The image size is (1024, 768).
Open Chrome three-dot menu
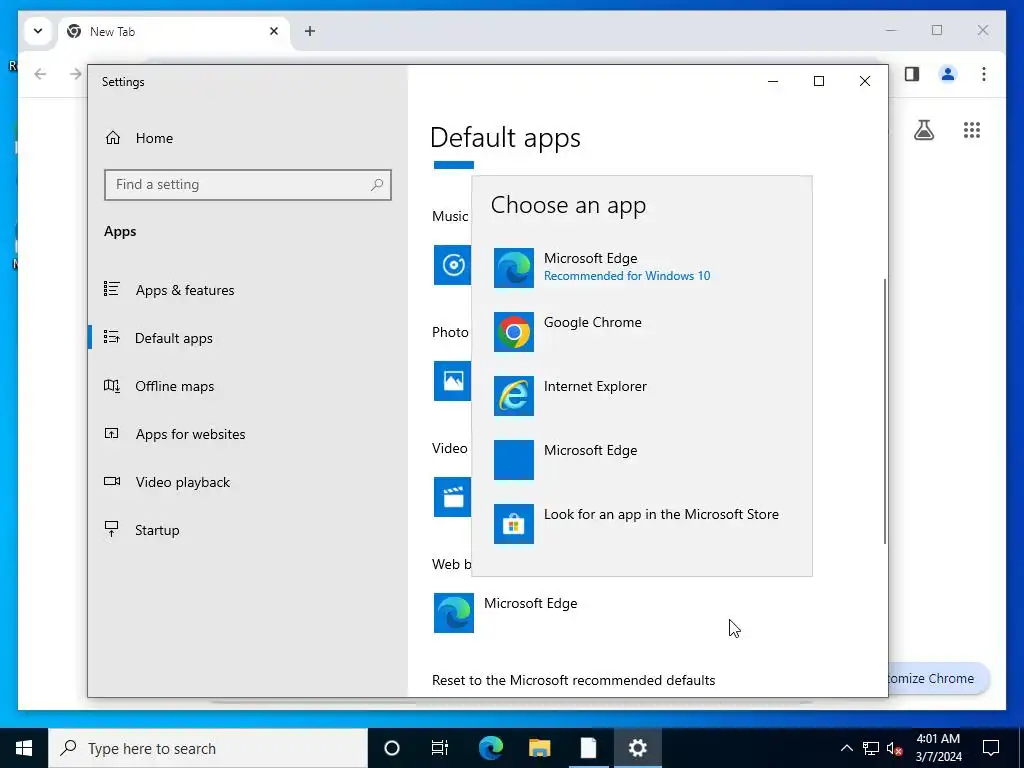pyautogui.click(x=984, y=74)
